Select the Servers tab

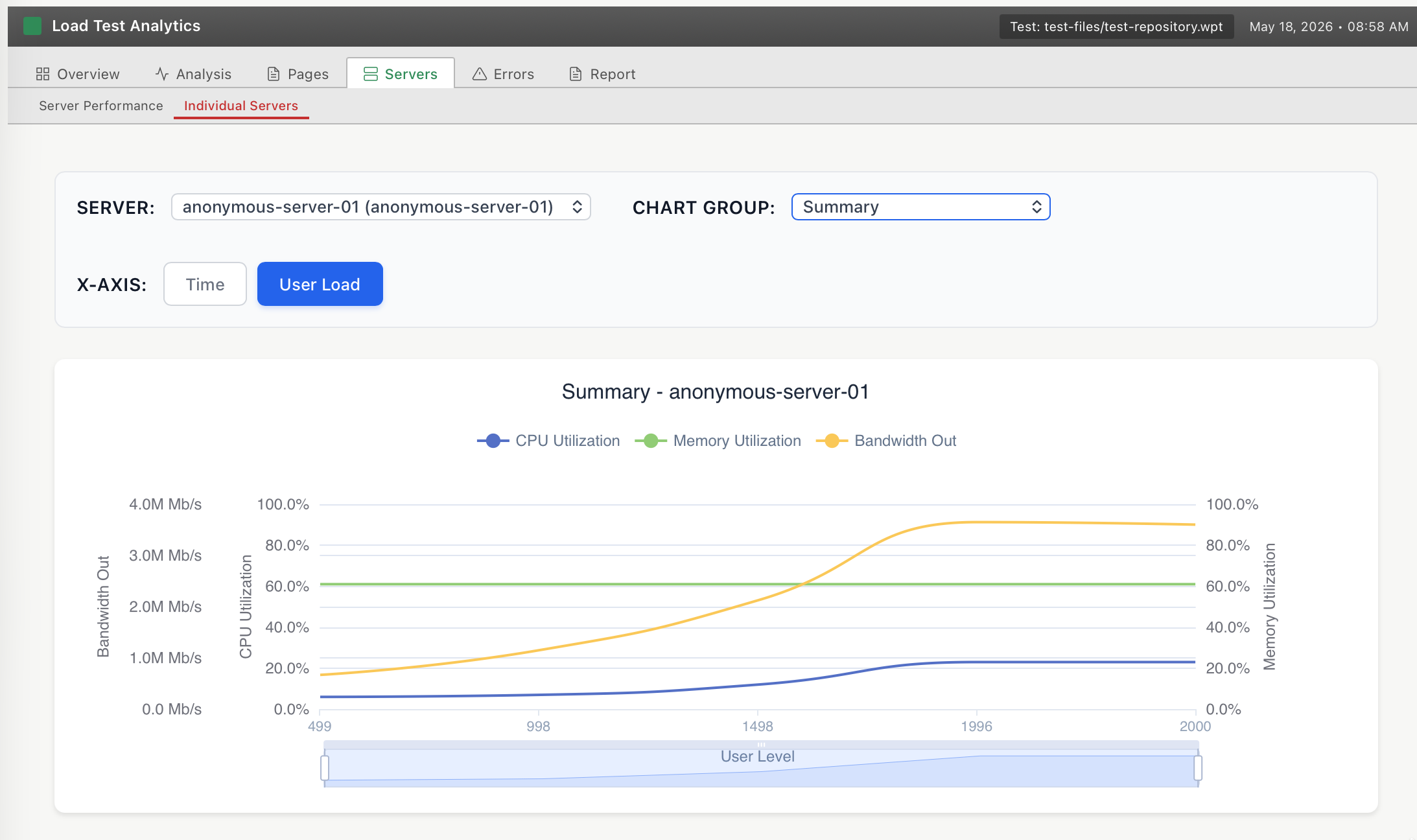[401, 73]
